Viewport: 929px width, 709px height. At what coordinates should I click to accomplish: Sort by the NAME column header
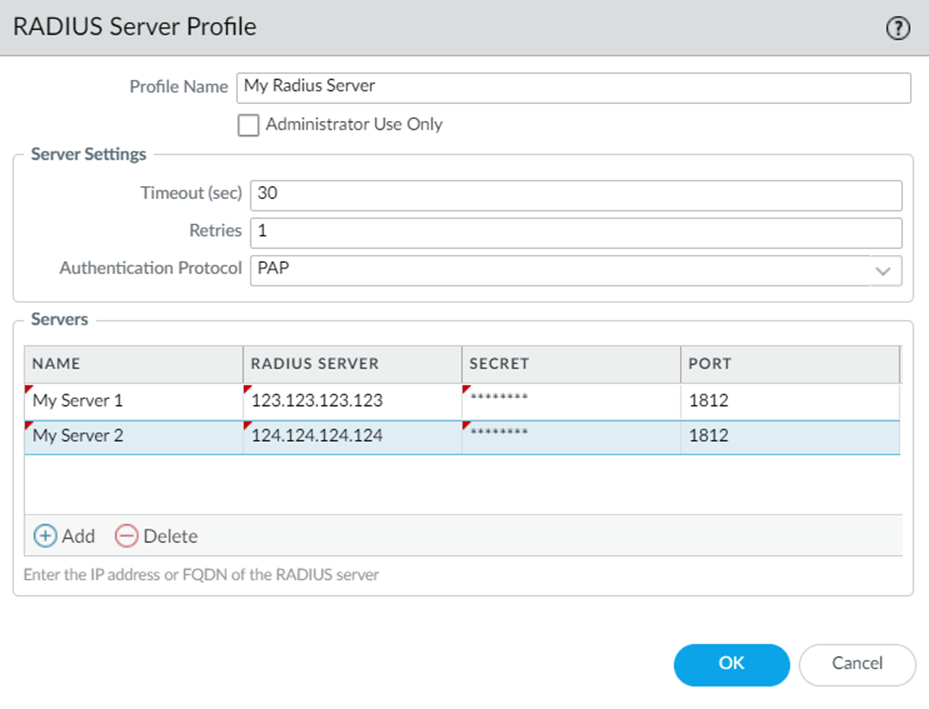coord(133,364)
